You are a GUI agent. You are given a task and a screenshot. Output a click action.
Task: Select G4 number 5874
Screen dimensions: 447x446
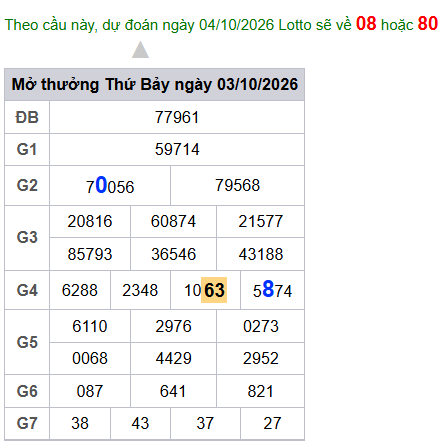point(272,290)
